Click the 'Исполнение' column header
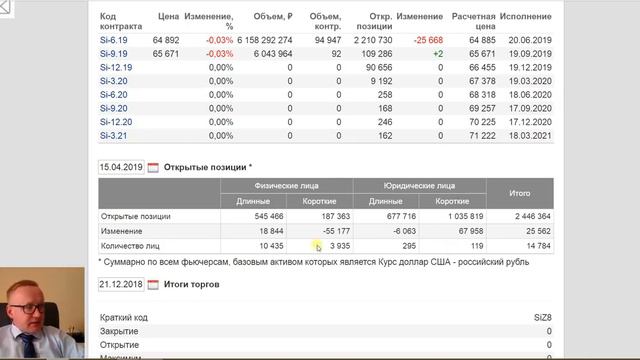Screen dimensions: 640x360 point(526,16)
